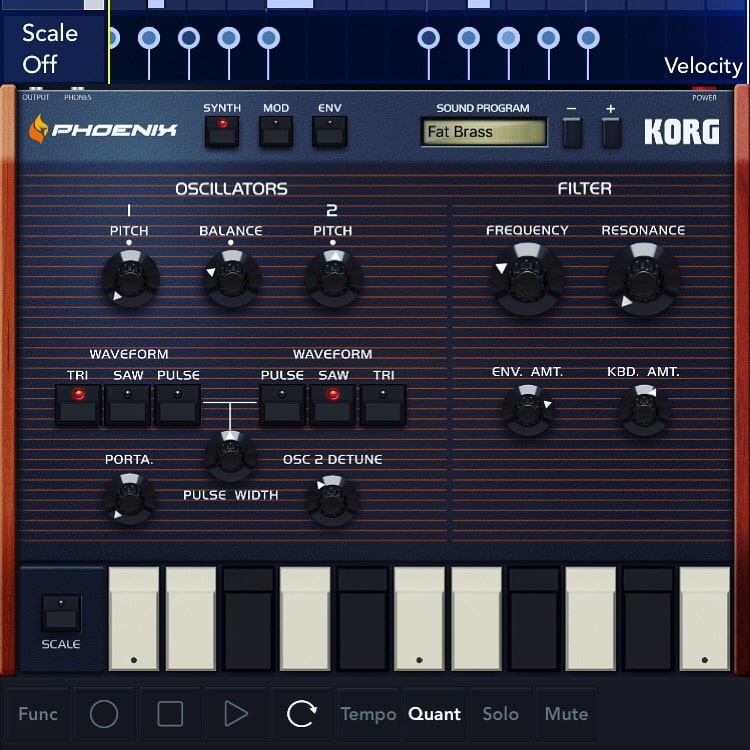This screenshot has width=750, height=750.
Task: Click the filter Frequency knob
Action: point(527,279)
